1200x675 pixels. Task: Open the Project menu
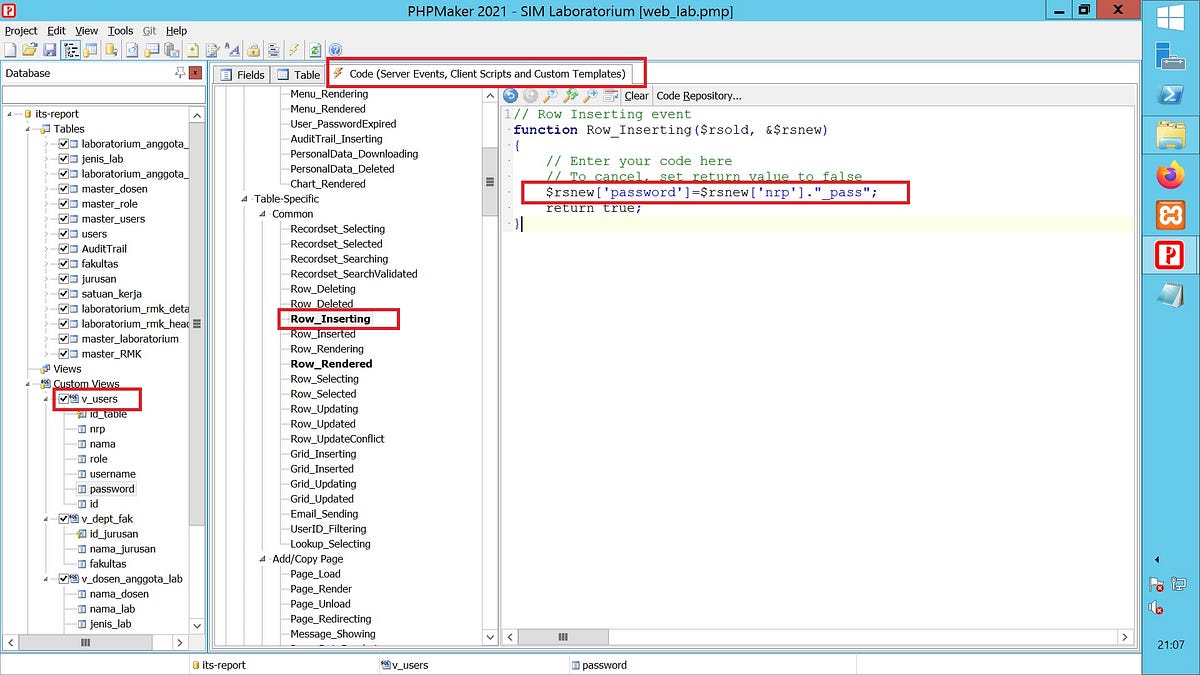21,31
